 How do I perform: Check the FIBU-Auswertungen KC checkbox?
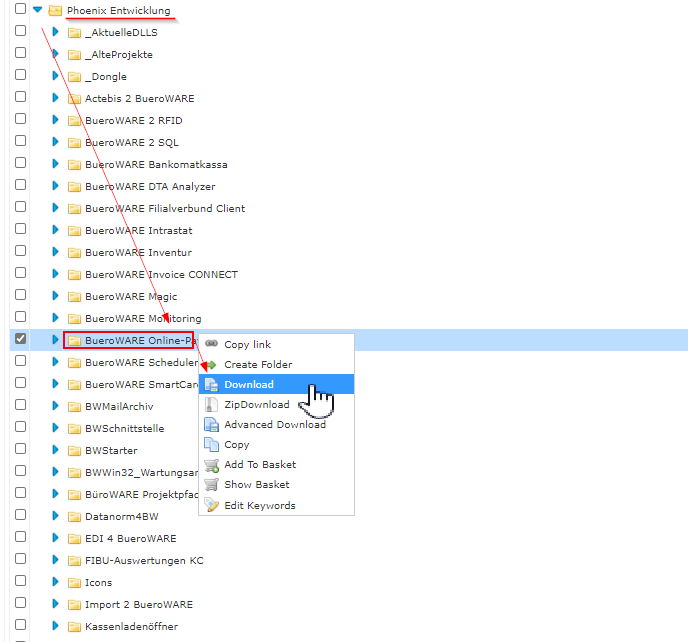tap(20, 559)
